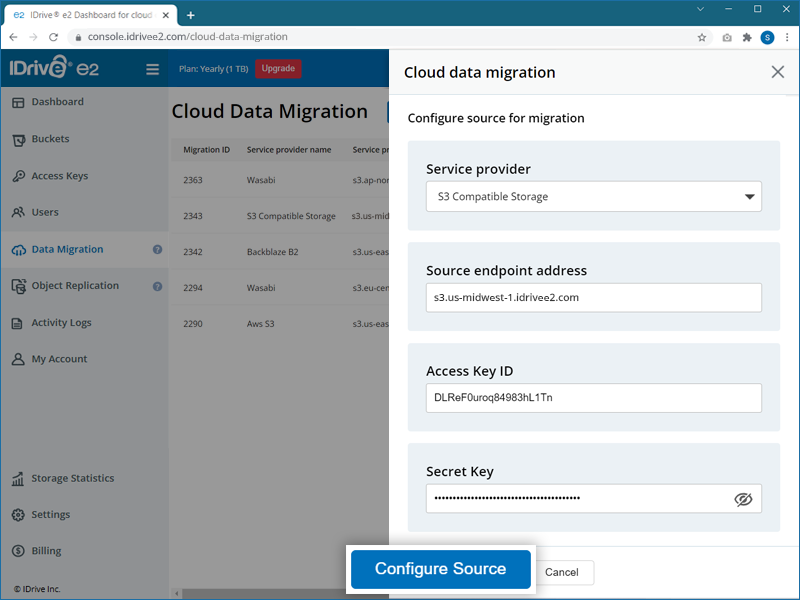
Task: Open the Users page
Action: (45, 212)
